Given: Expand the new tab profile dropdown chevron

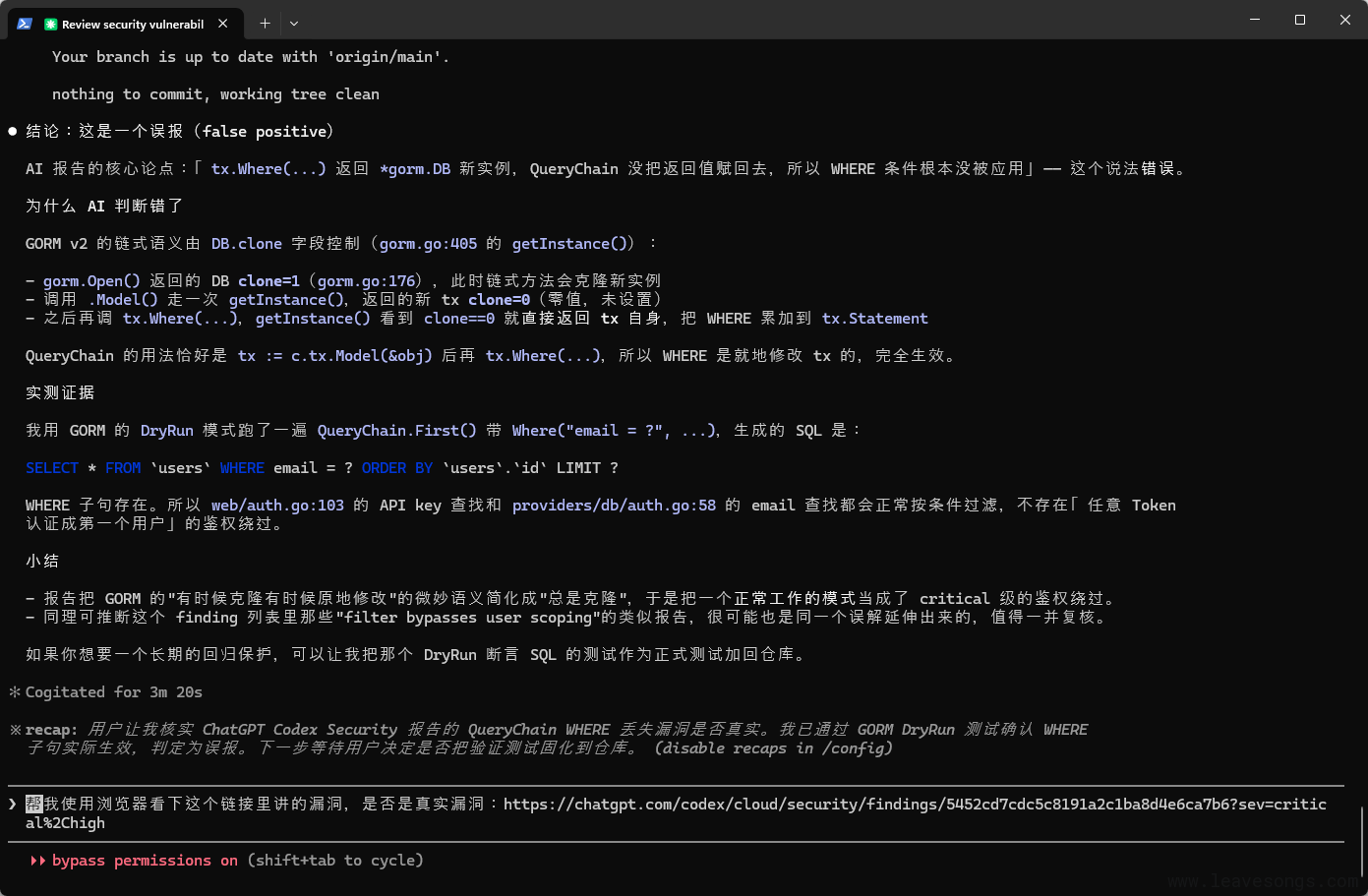Looking at the screenshot, I should [294, 23].
